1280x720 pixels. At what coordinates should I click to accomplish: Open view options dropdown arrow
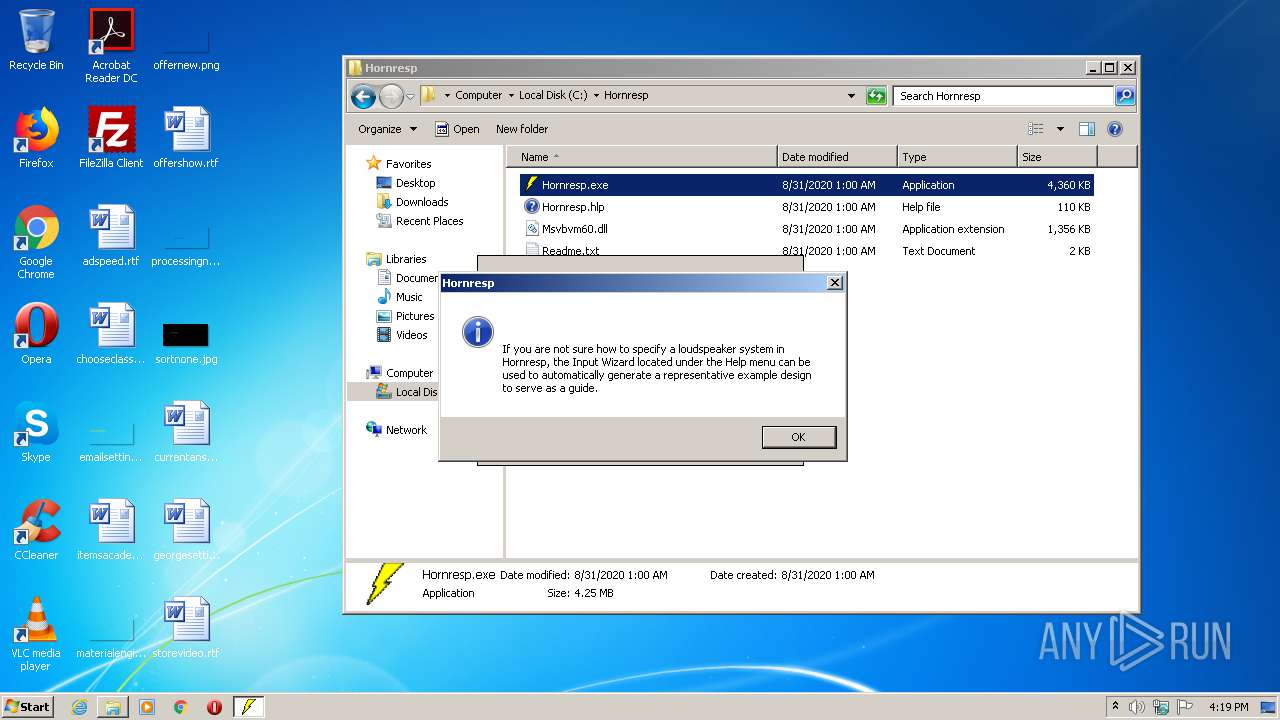coord(1060,129)
